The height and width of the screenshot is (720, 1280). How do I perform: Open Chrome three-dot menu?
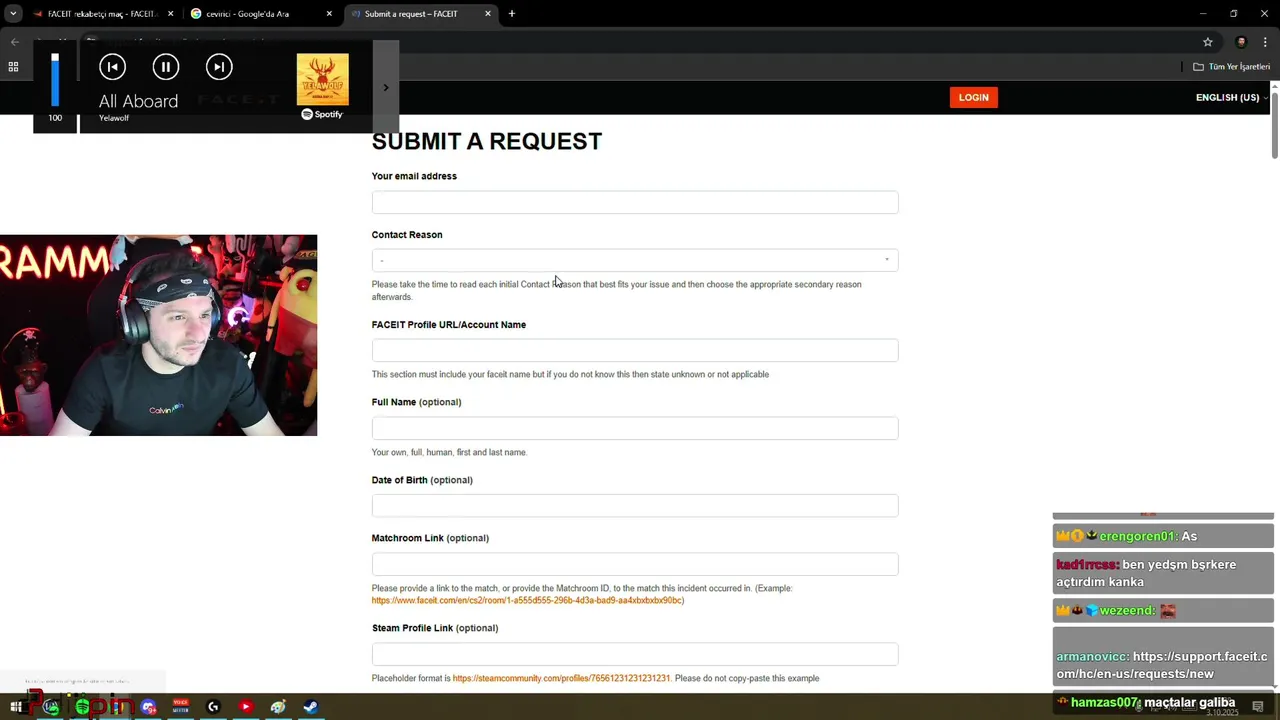click(1265, 42)
